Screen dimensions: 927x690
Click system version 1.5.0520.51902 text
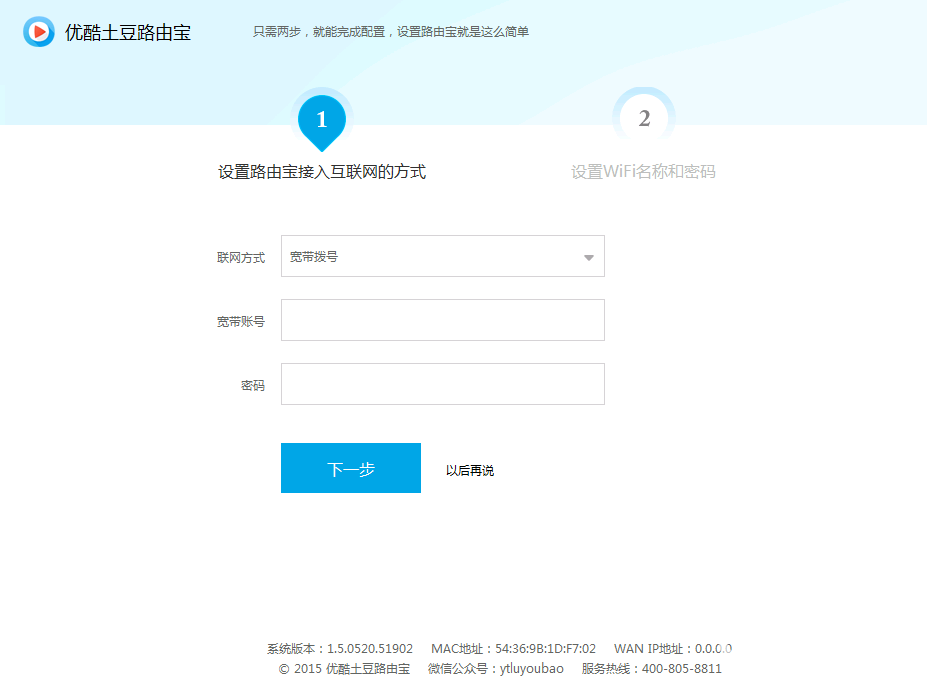(x=339, y=649)
